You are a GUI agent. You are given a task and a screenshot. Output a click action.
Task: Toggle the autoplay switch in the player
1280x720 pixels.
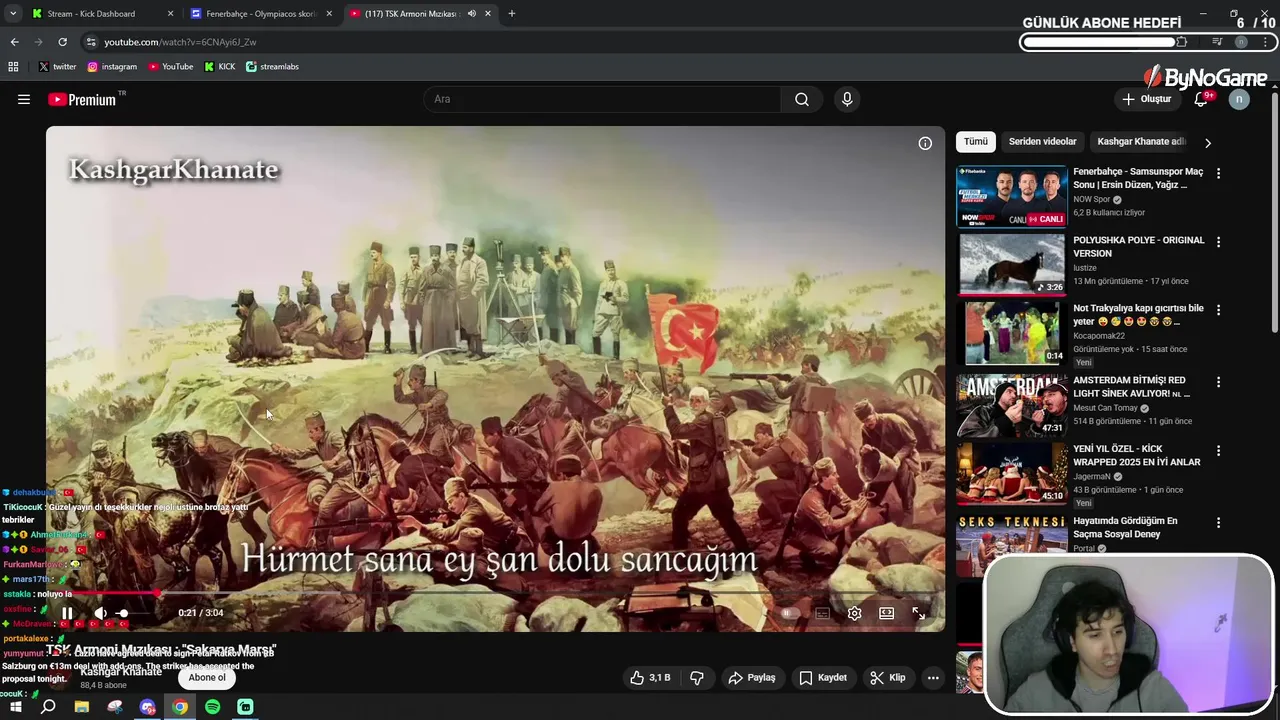[x=790, y=613]
